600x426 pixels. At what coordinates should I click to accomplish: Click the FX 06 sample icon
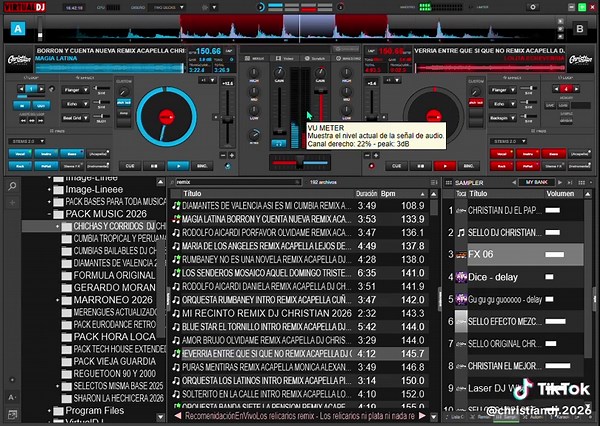(x=461, y=255)
